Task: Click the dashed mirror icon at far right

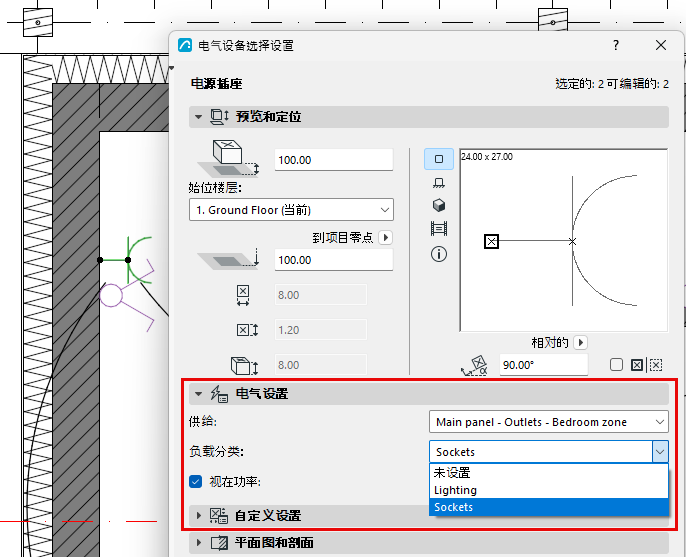Action: coord(655,364)
